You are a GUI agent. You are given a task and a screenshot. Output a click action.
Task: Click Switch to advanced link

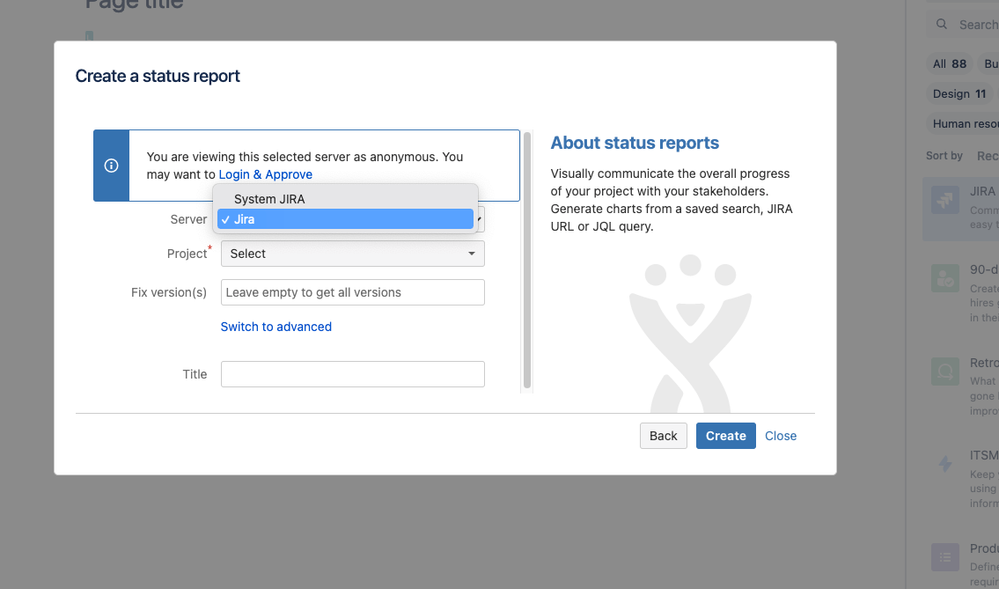276,326
